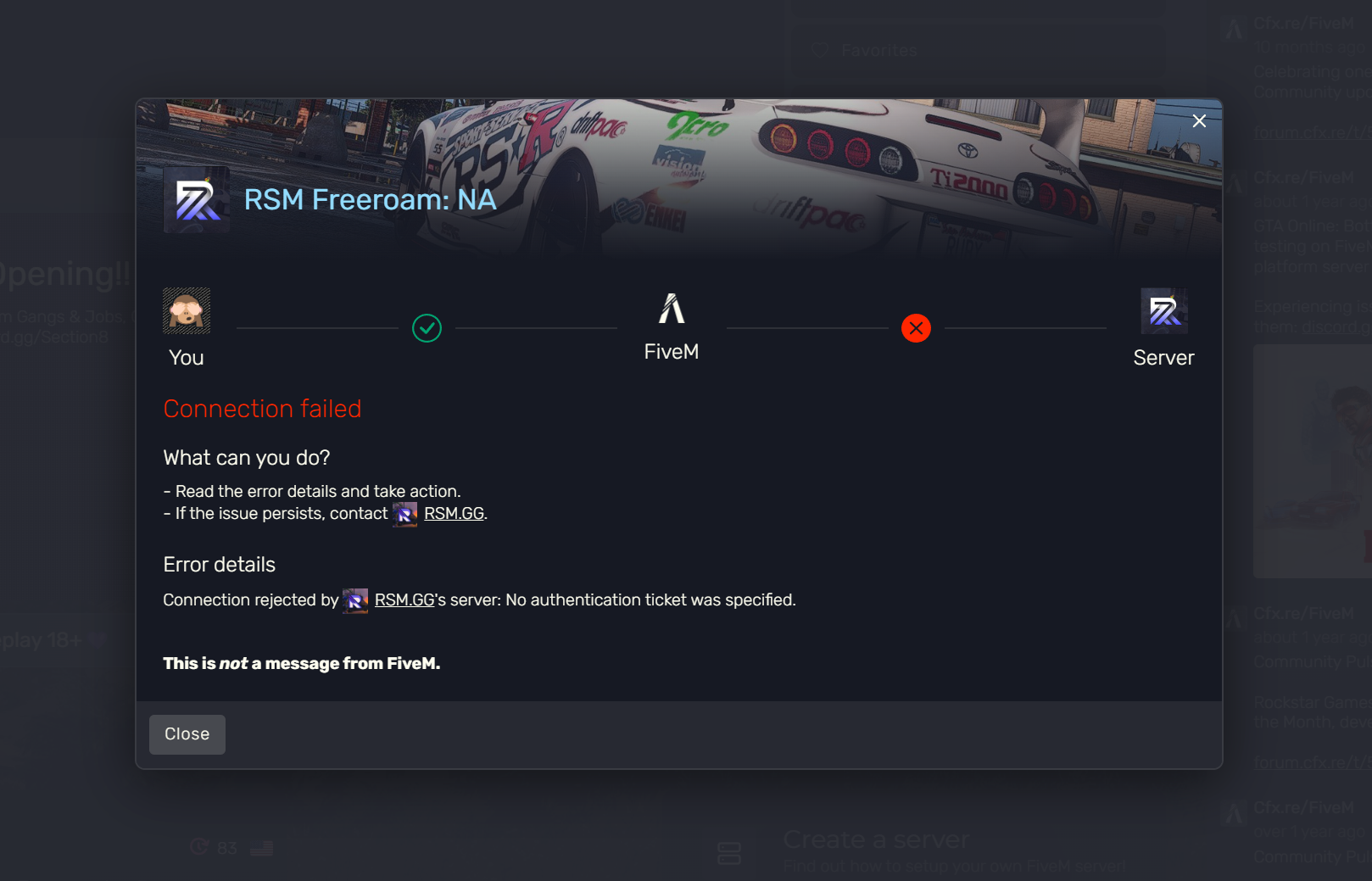
Task: Click the RSM server logo in the banner
Action: pos(197,200)
